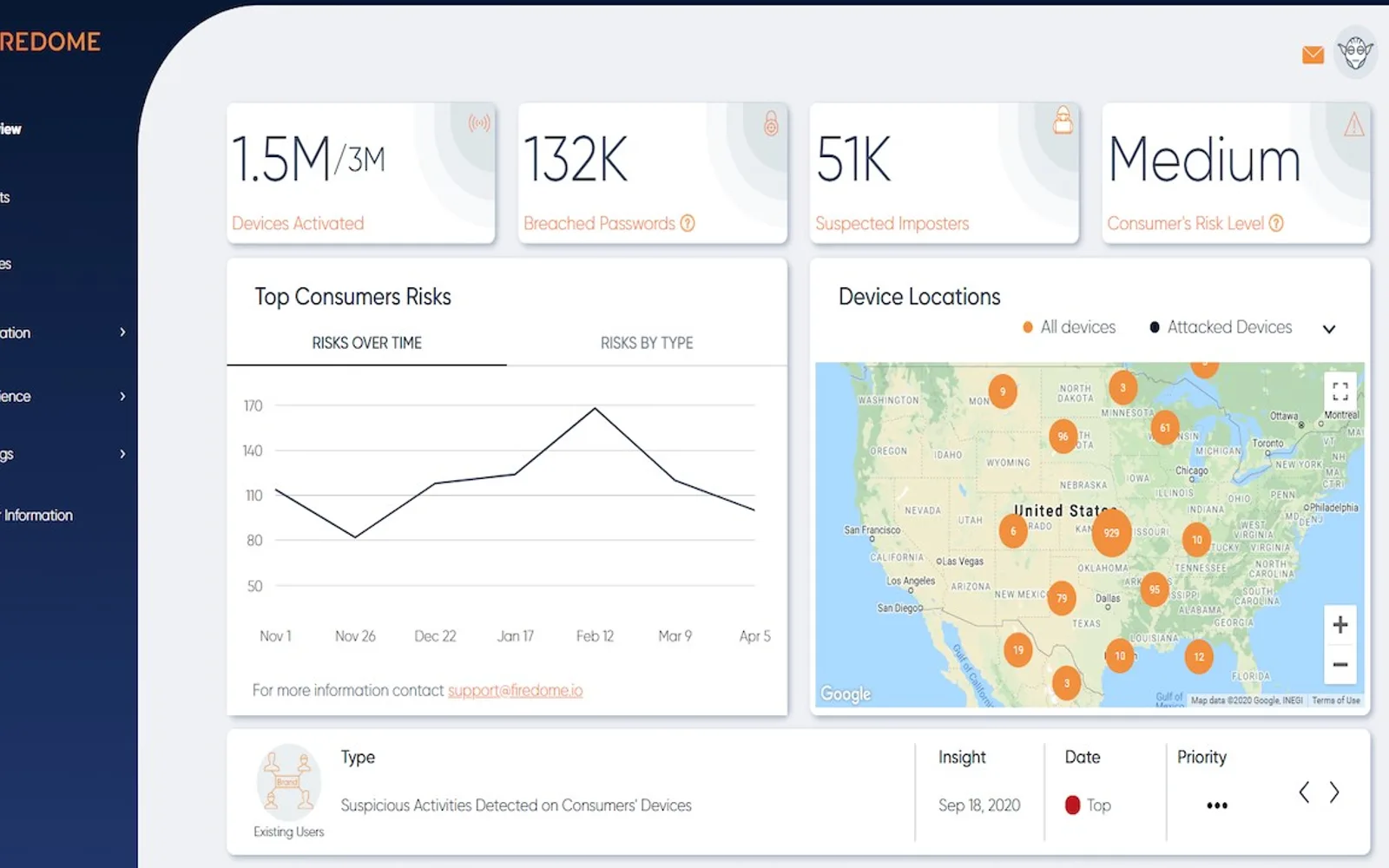The image size is (1389, 868).
Task: Open the Google logo on map
Action: 846,694
